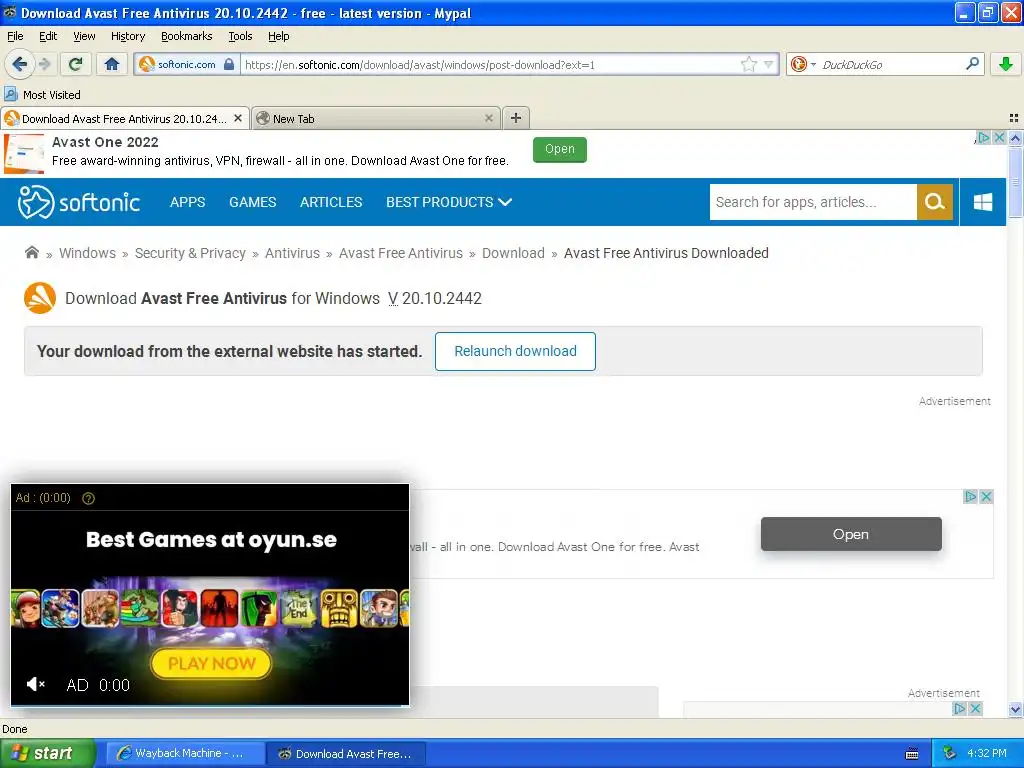Viewport: 1024px width, 768px height.
Task: Focus the Search for apps, articles field
Action: (813, 202)
